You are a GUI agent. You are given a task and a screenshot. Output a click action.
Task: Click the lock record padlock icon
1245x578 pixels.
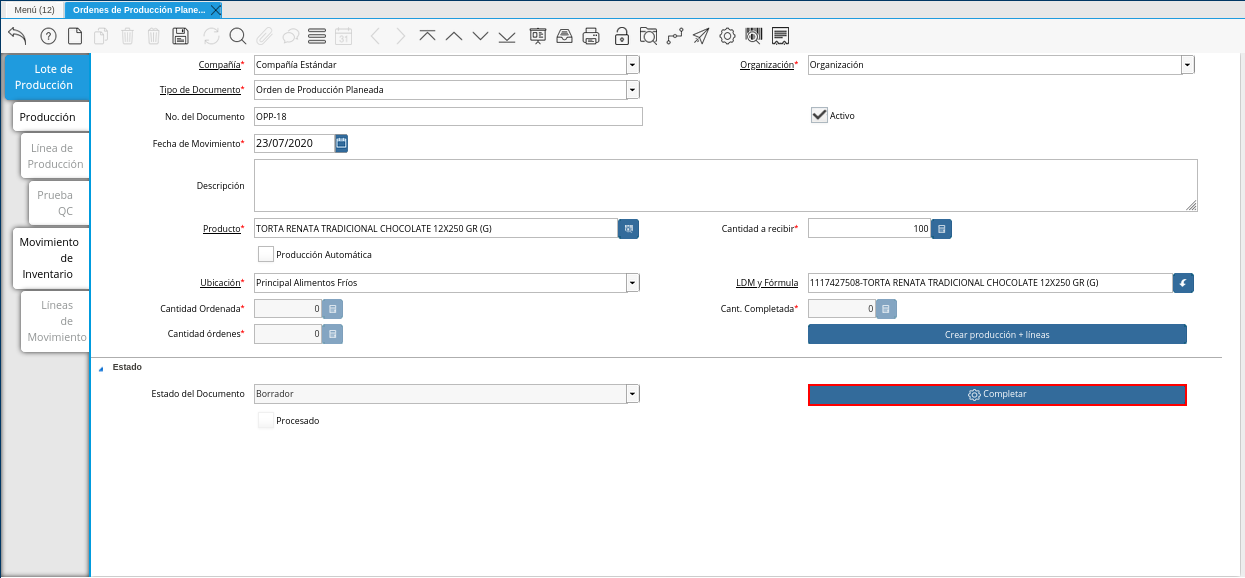pyautogui.click(x=622, y=36)
